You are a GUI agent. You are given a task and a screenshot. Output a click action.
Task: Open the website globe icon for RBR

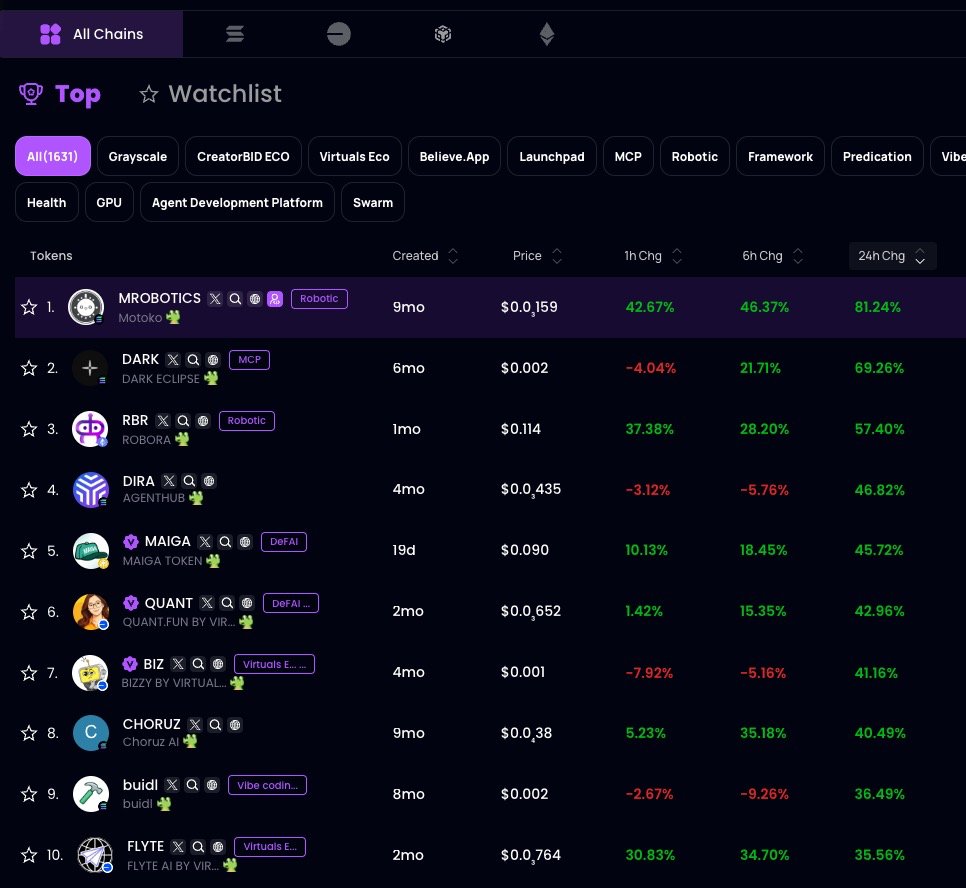(203, 421)
